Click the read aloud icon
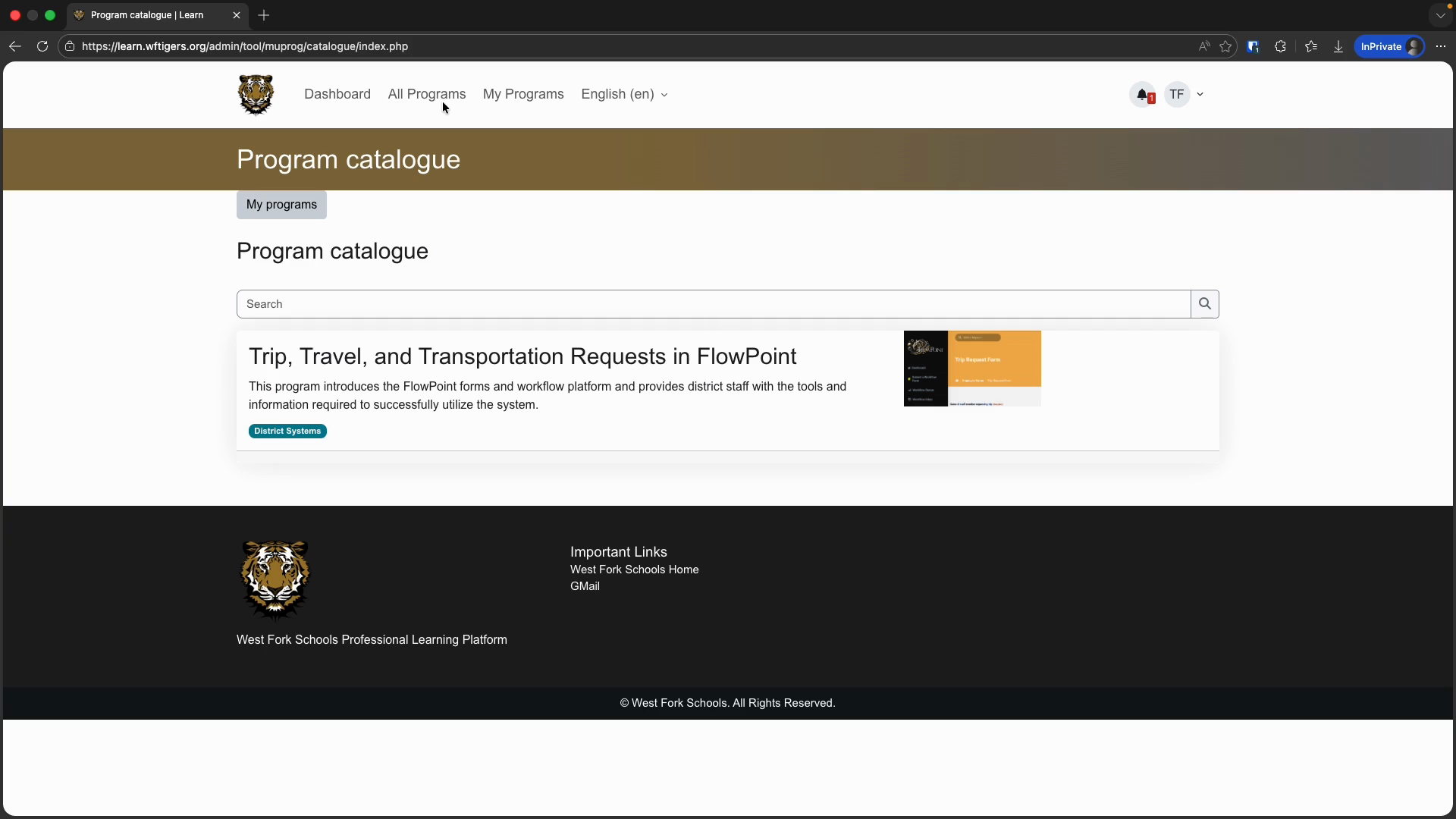Screen dimensions: 1456x819 1203,46
